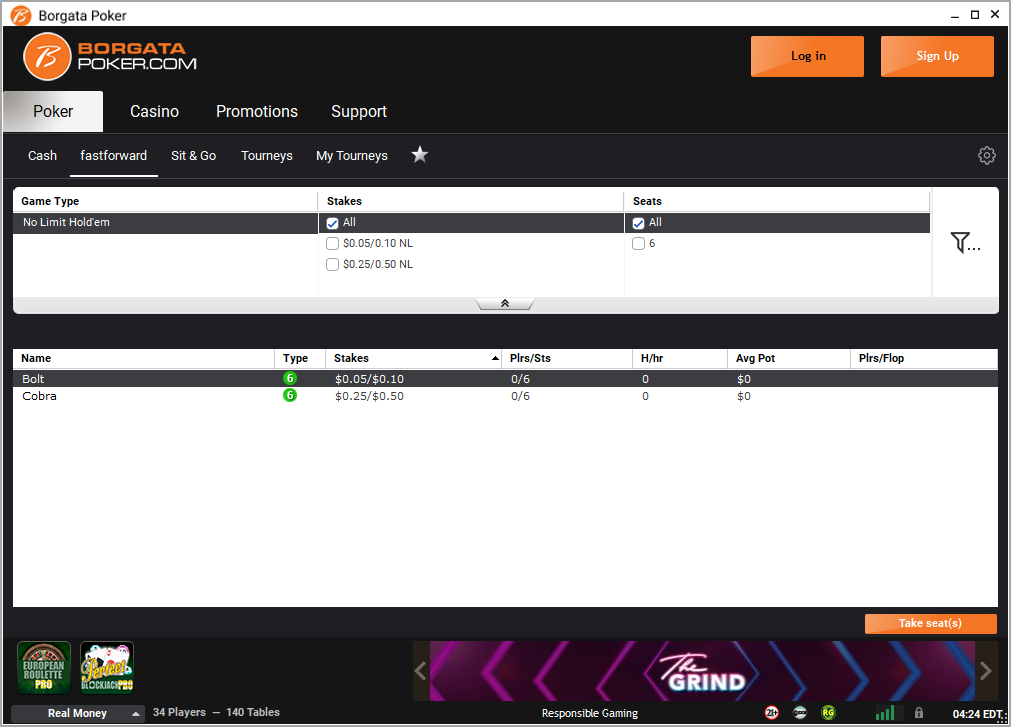Sort tables by Type column

click(x=300, y=358)
